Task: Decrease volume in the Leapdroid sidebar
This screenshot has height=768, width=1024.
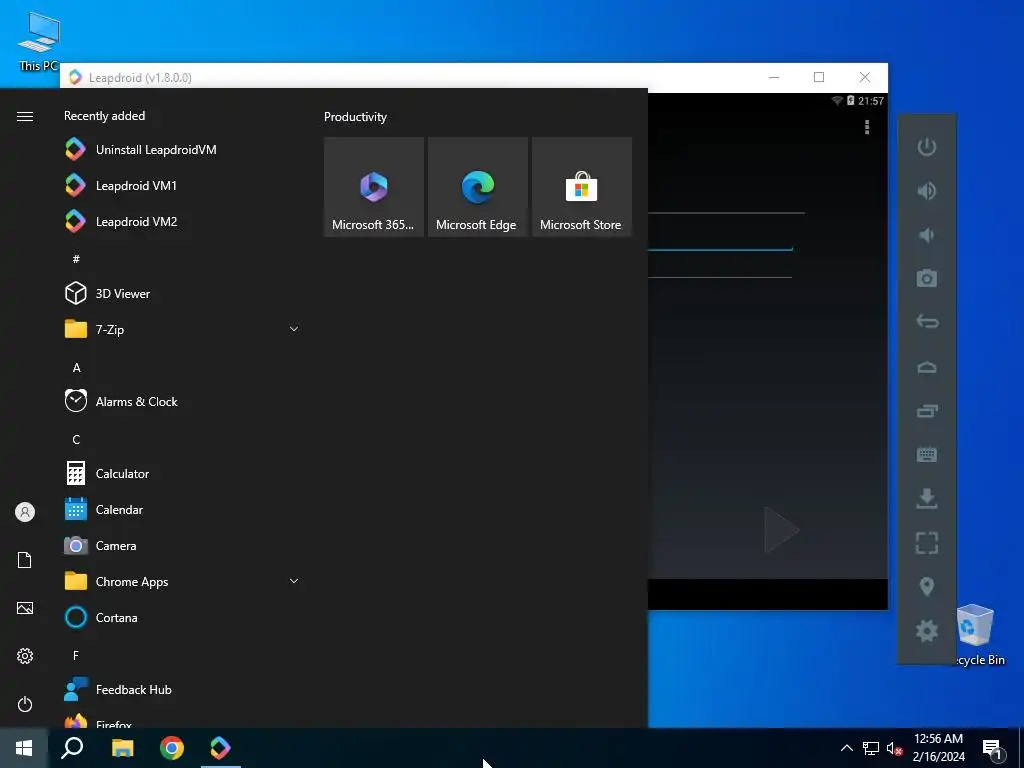Action: [x=927, y=234]
